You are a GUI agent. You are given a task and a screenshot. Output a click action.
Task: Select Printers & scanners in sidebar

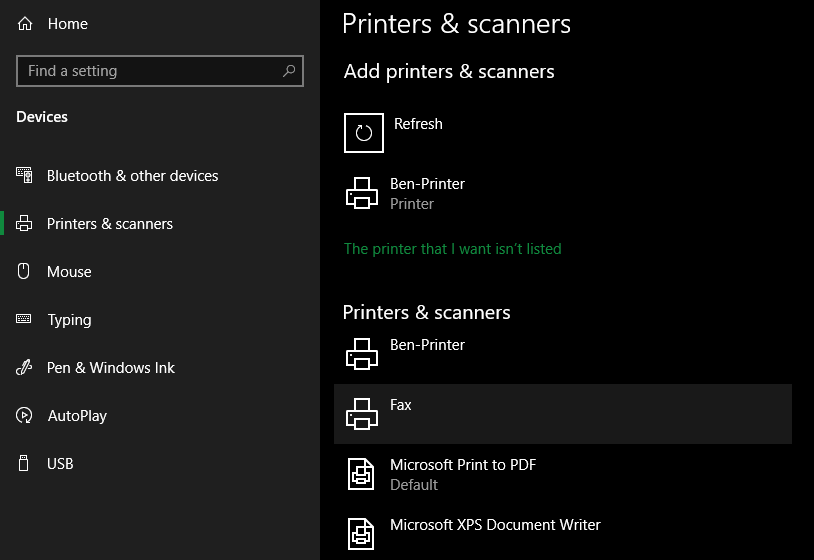[110, 224]
